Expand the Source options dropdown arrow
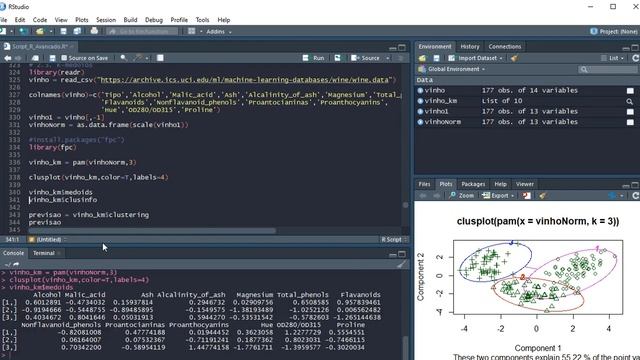Image resolution: width=640 pixels, height=360 pixels. pyautogui.click(x=387, y=58)
